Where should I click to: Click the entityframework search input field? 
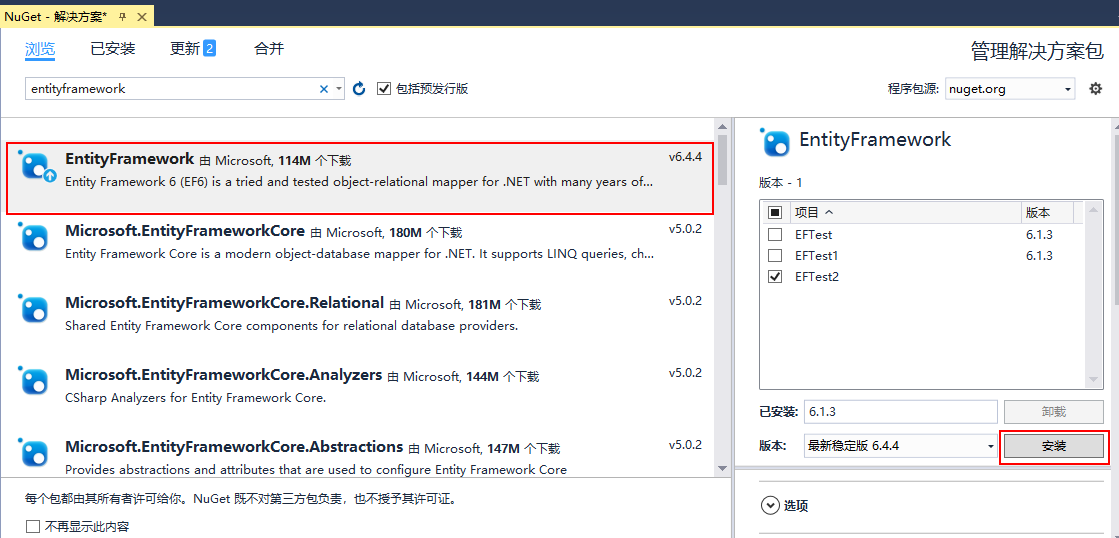[x=171, y=89]
